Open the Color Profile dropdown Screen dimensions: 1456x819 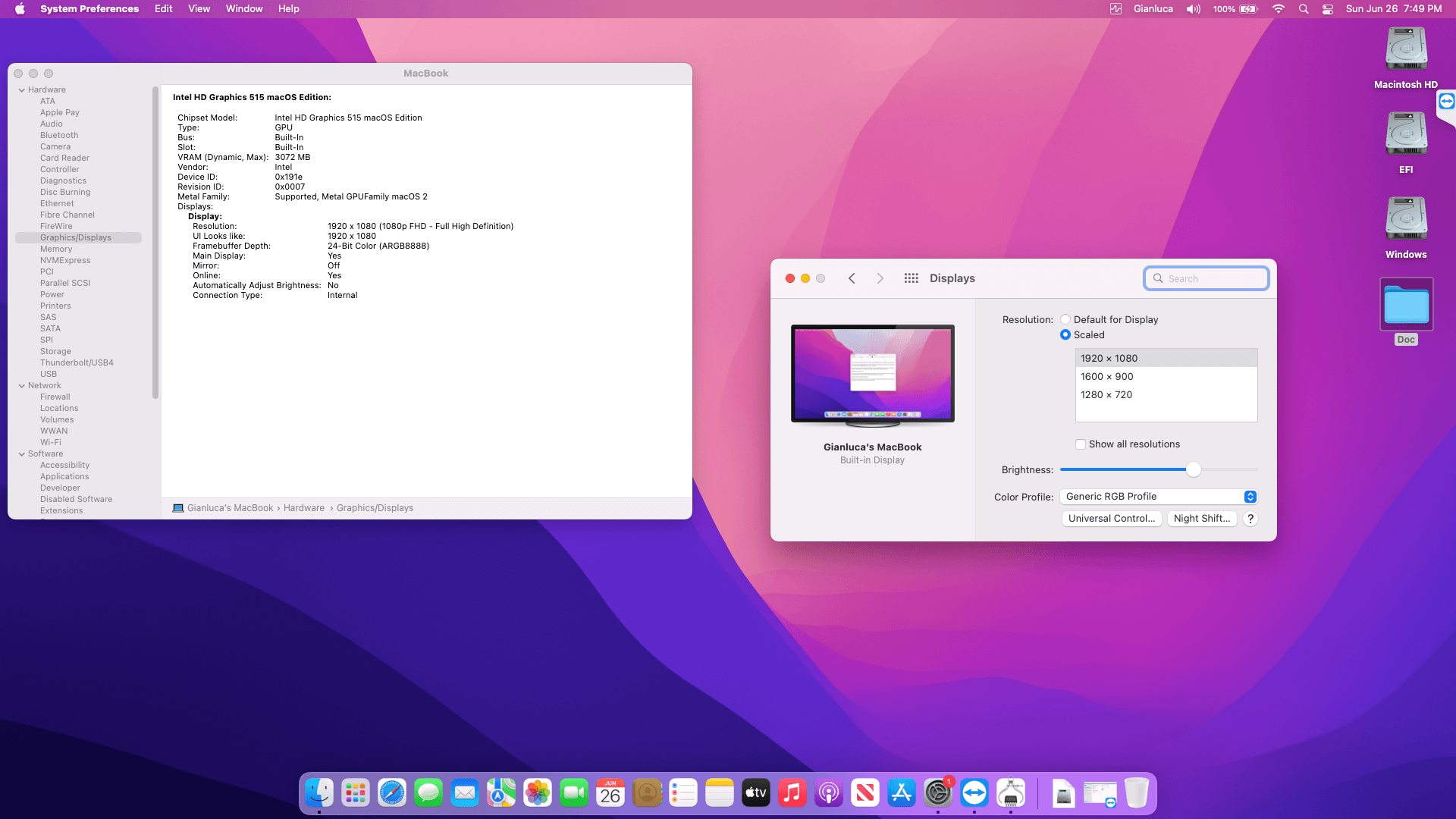pos(1159,497)
